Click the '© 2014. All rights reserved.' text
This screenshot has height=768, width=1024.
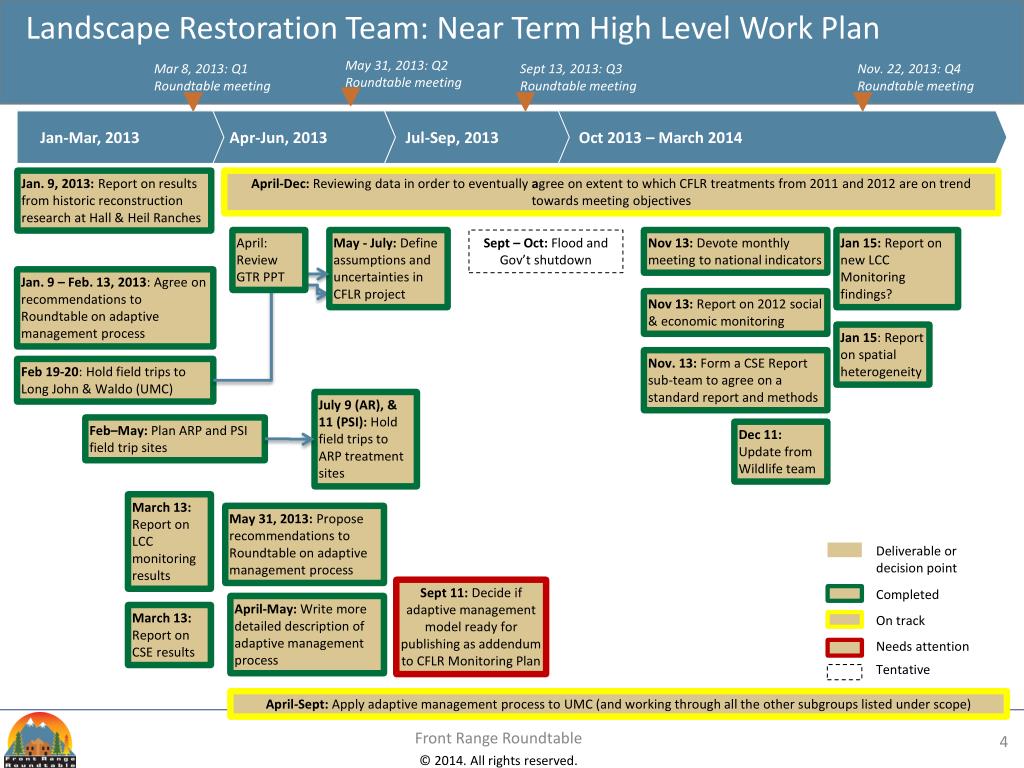pos(498,760)
